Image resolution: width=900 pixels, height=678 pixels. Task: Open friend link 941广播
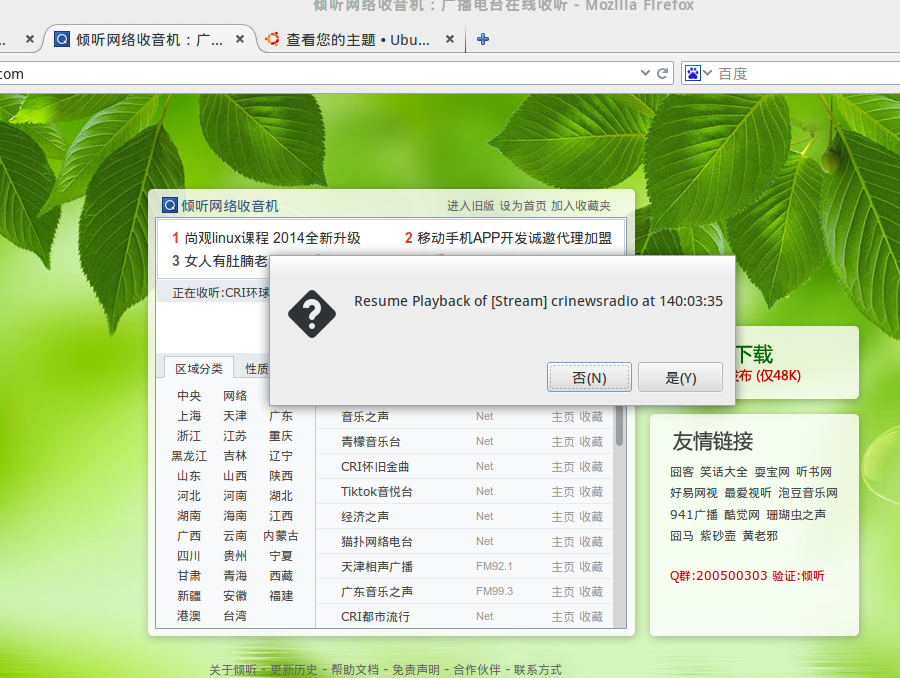693,514
